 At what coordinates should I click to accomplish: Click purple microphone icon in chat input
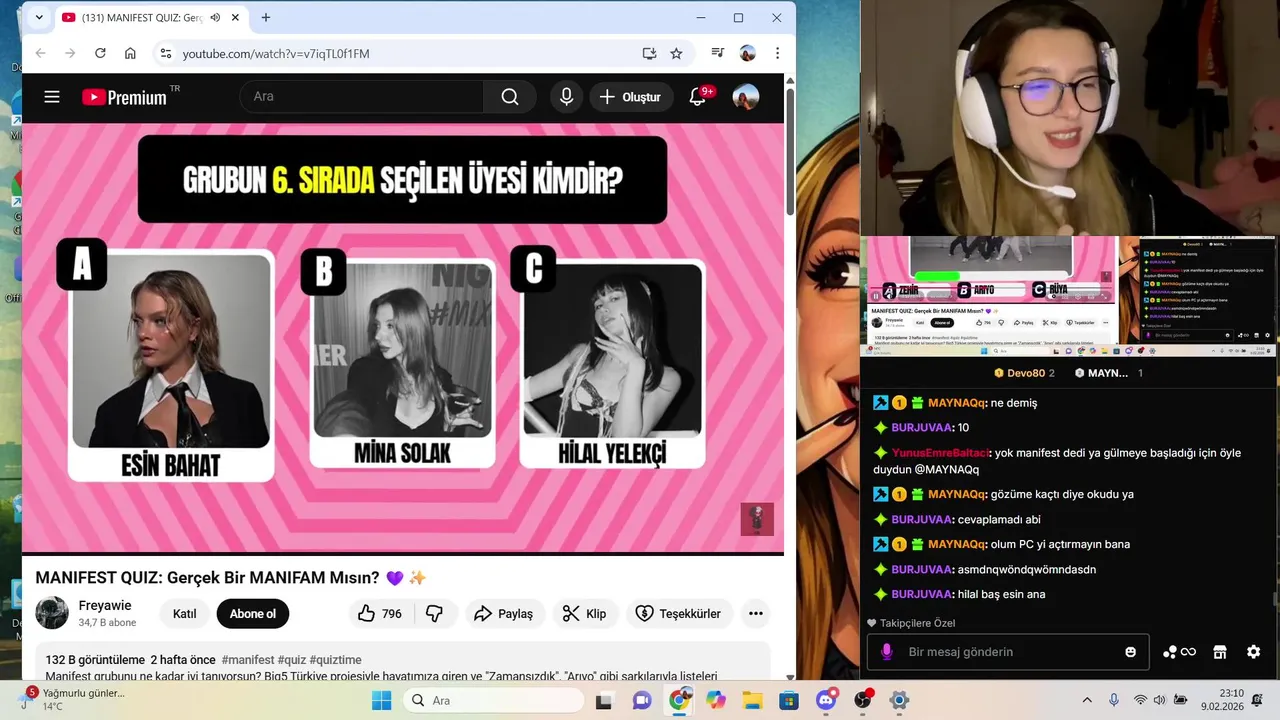[x=886, y=652]
